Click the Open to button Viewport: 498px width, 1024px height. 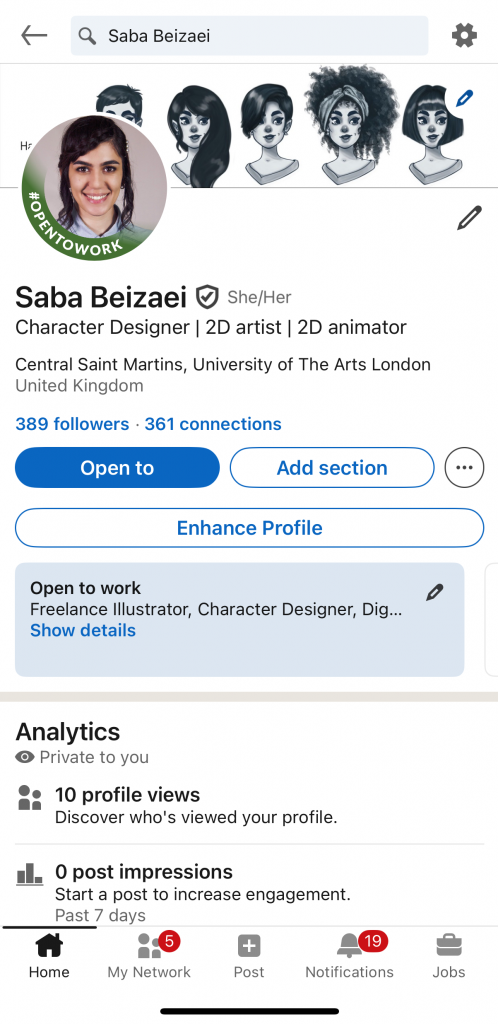[x=117, y=468]
